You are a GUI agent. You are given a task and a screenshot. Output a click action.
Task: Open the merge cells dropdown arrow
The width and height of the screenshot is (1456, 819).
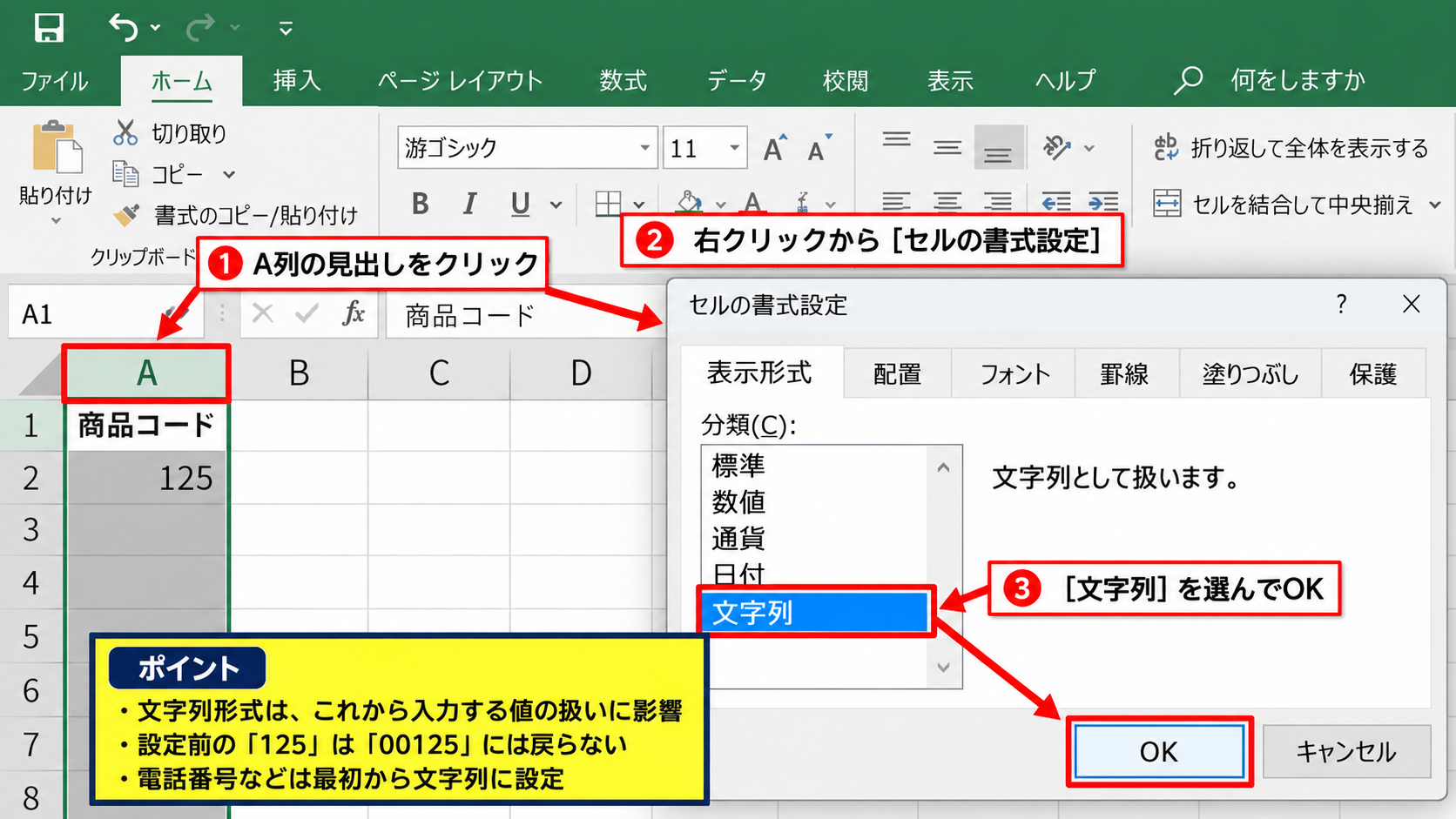pyautogui.click(x=1435, y=205)
